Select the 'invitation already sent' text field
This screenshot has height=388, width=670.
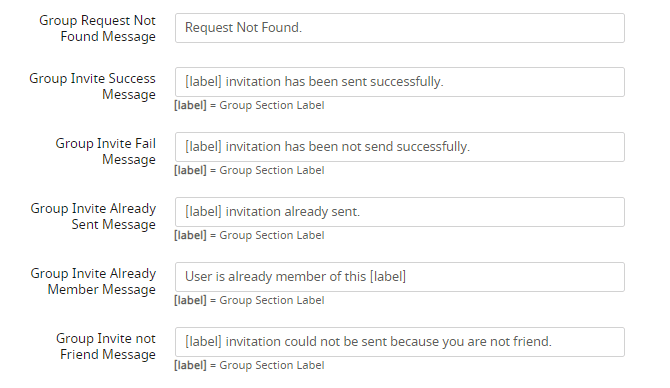(400, 212)
